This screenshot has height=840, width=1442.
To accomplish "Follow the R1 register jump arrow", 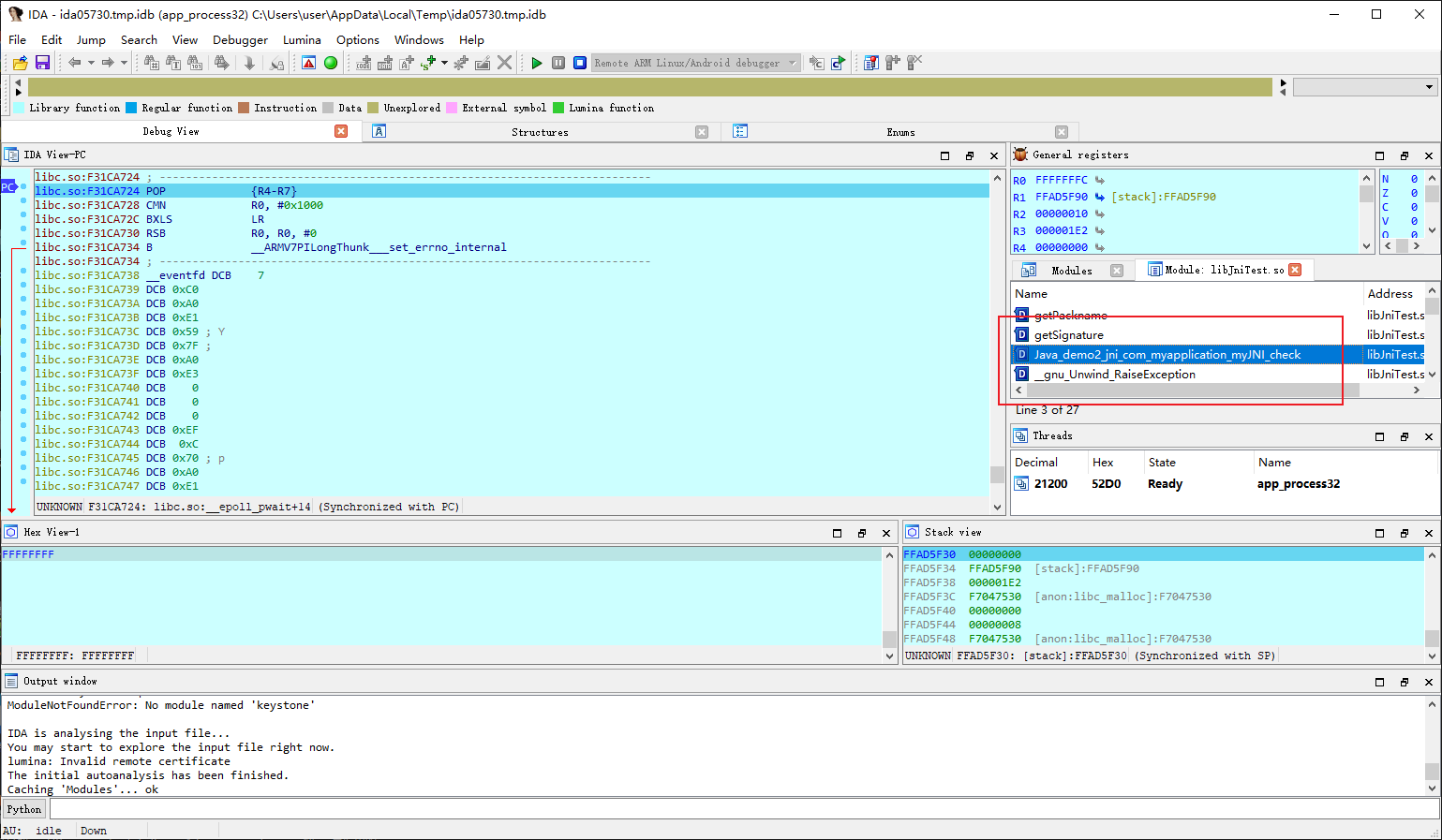I will coord(1100,197).
